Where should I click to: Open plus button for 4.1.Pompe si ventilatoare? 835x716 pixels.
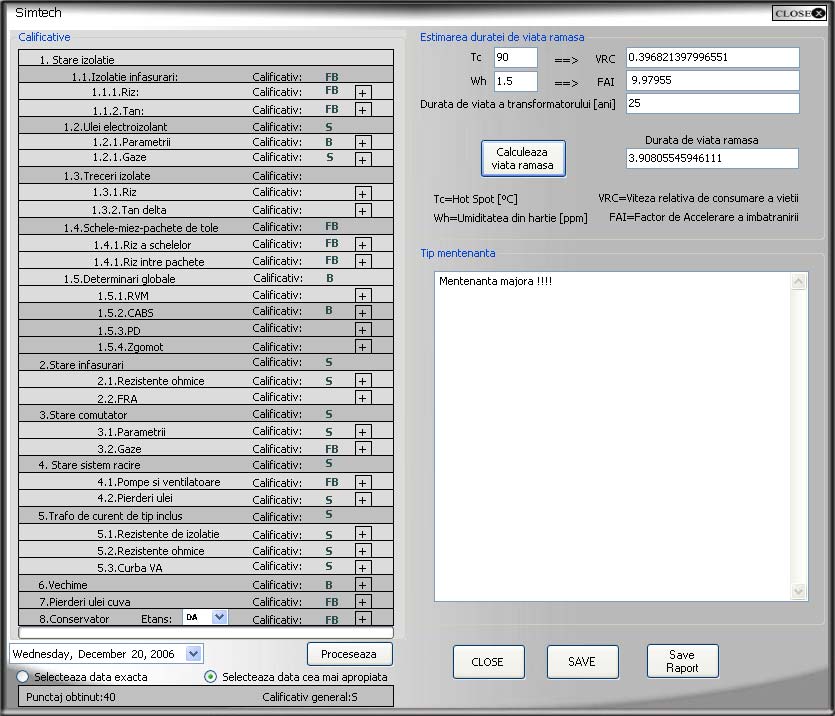363,483
